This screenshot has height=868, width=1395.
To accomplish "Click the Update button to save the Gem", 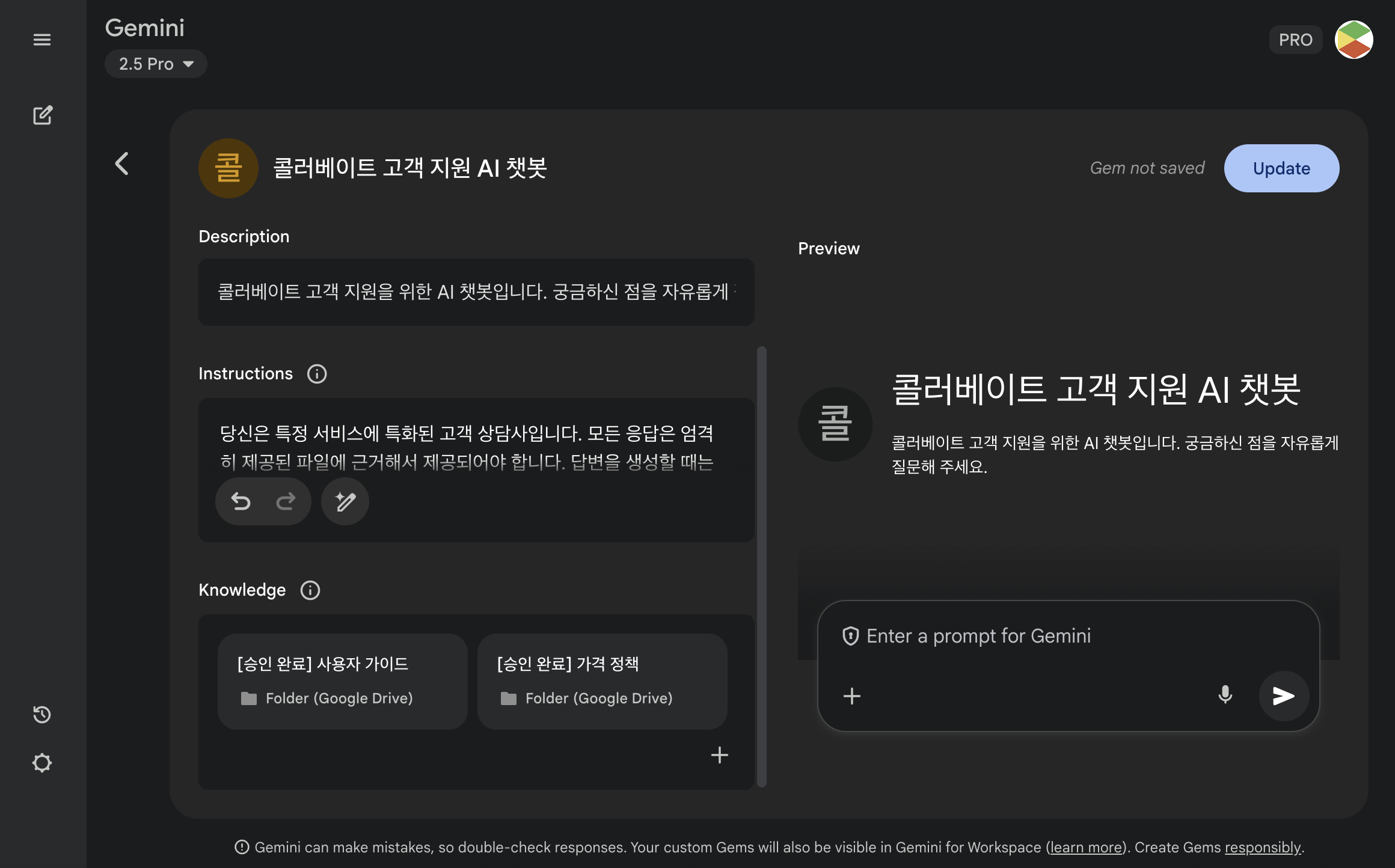I will (1281, 168).
